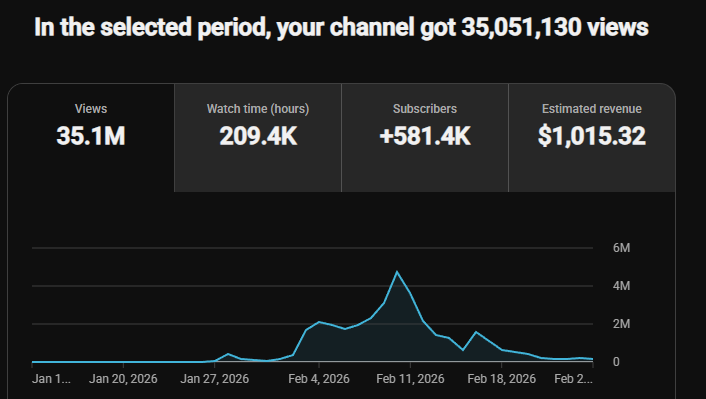Screen dimensions: 706x399
Task: Click the 6M y-axis label
Action: coord(621,248)
